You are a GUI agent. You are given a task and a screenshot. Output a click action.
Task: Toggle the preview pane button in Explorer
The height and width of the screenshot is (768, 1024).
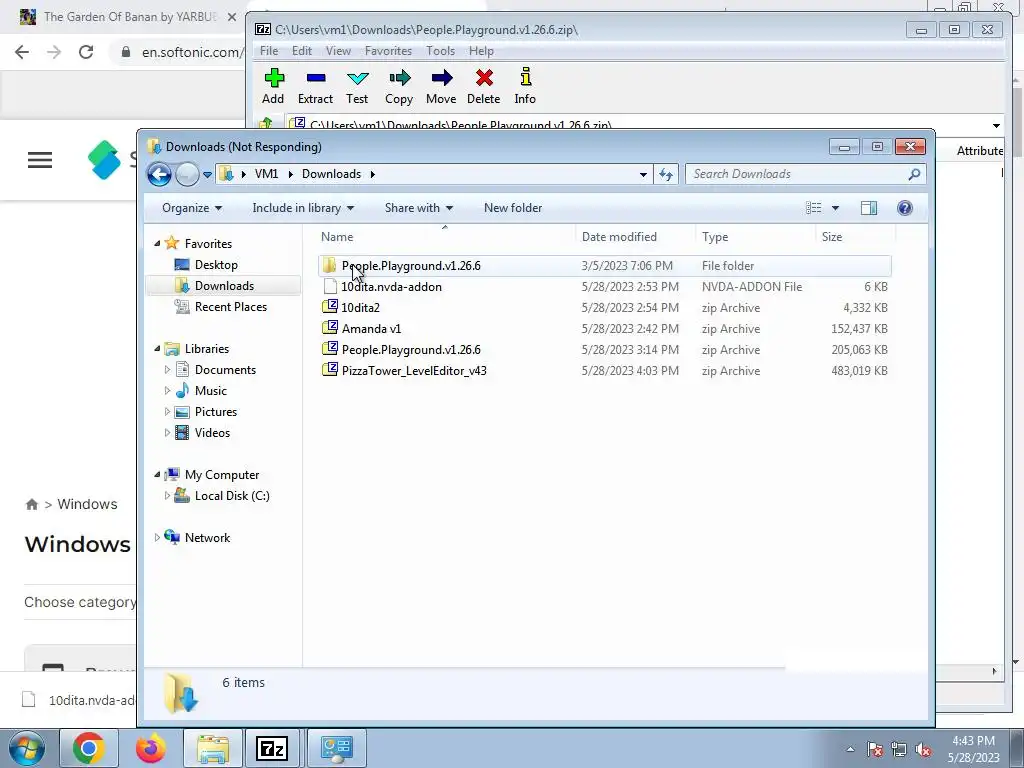[869, 208]
